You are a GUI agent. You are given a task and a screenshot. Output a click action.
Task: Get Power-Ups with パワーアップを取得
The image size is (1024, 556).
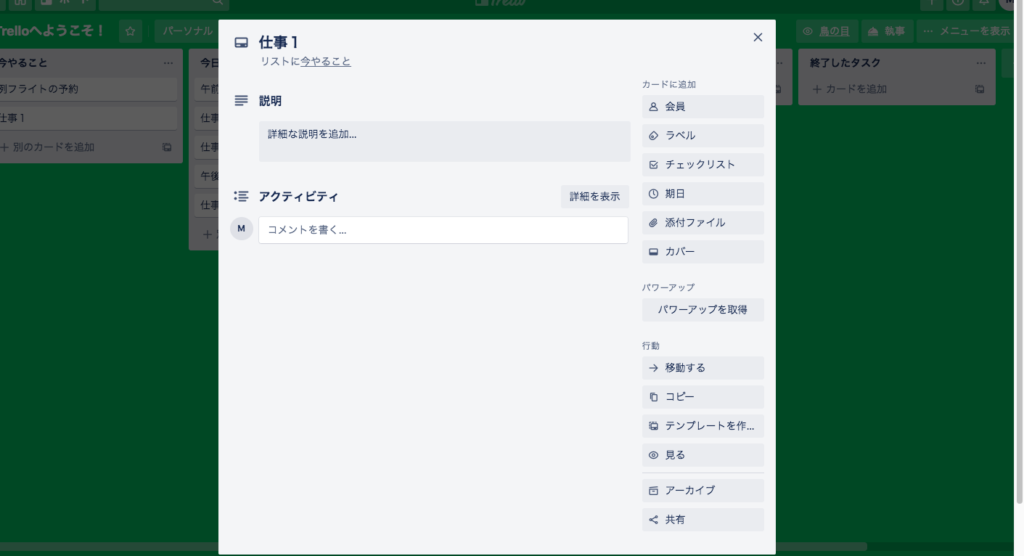(x=703, y=310)
